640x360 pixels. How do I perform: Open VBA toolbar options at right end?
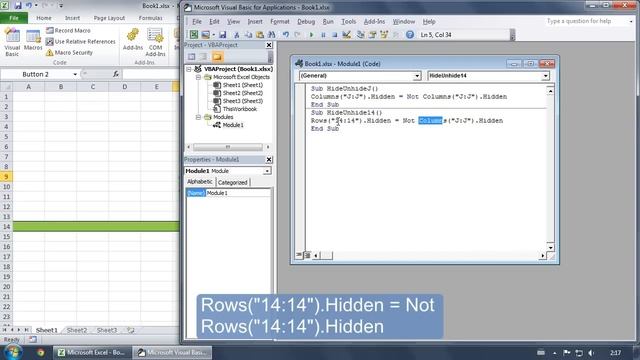pyautogui.click(x=513, y=35)
